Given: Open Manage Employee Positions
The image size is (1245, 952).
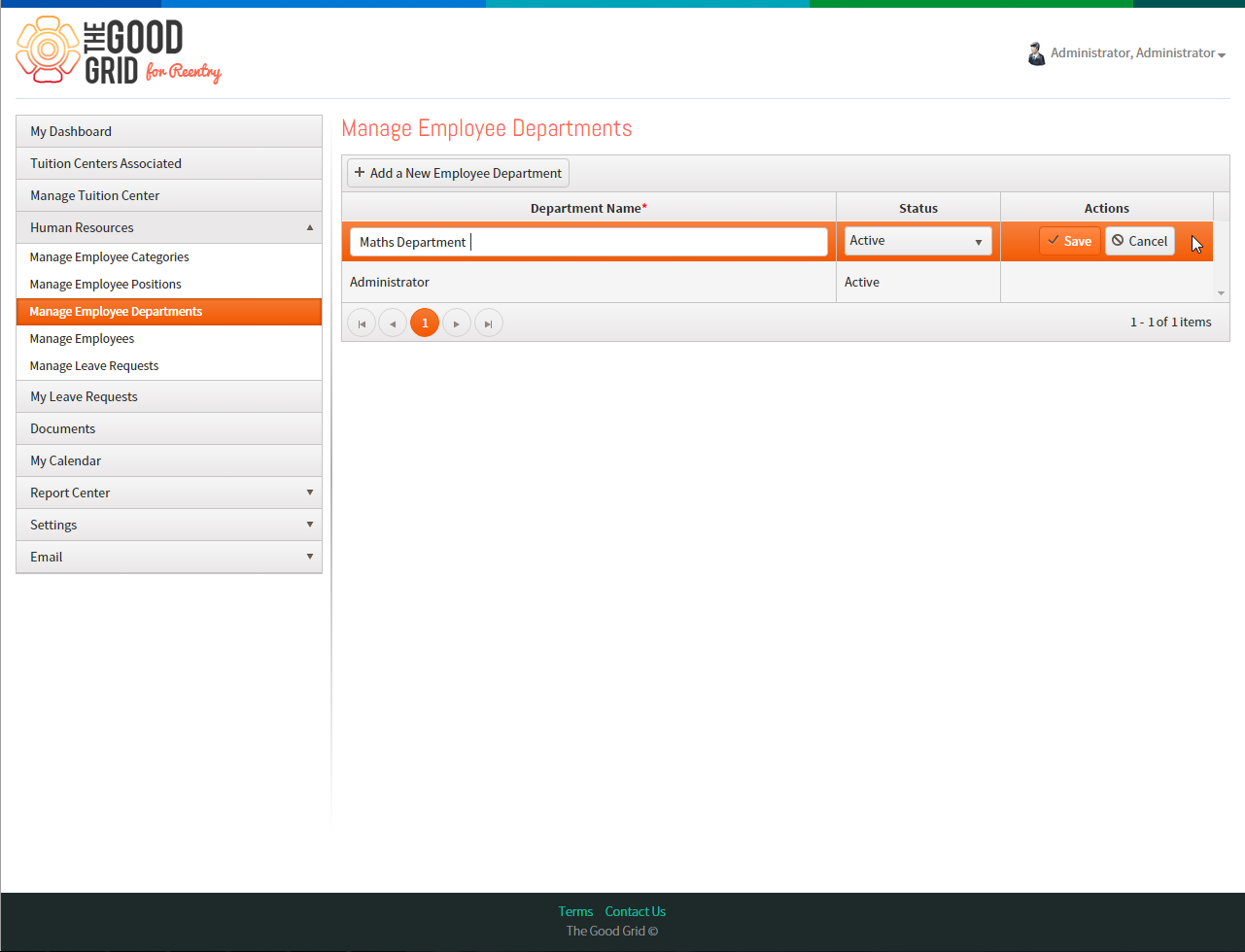Looking at the screenshot, I should (x=169, y=285).
